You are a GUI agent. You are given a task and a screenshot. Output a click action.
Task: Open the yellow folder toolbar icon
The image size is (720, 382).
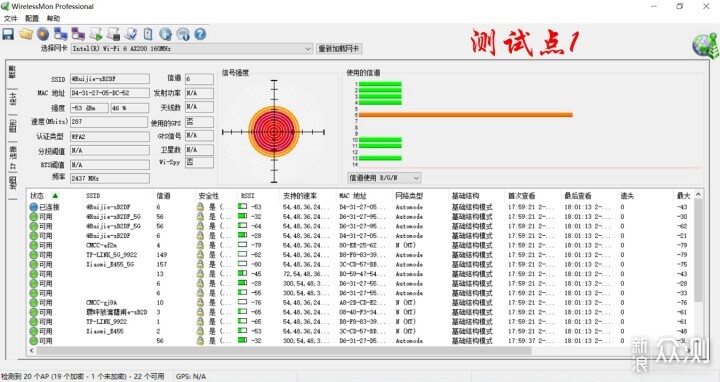(x=26, y=34)
